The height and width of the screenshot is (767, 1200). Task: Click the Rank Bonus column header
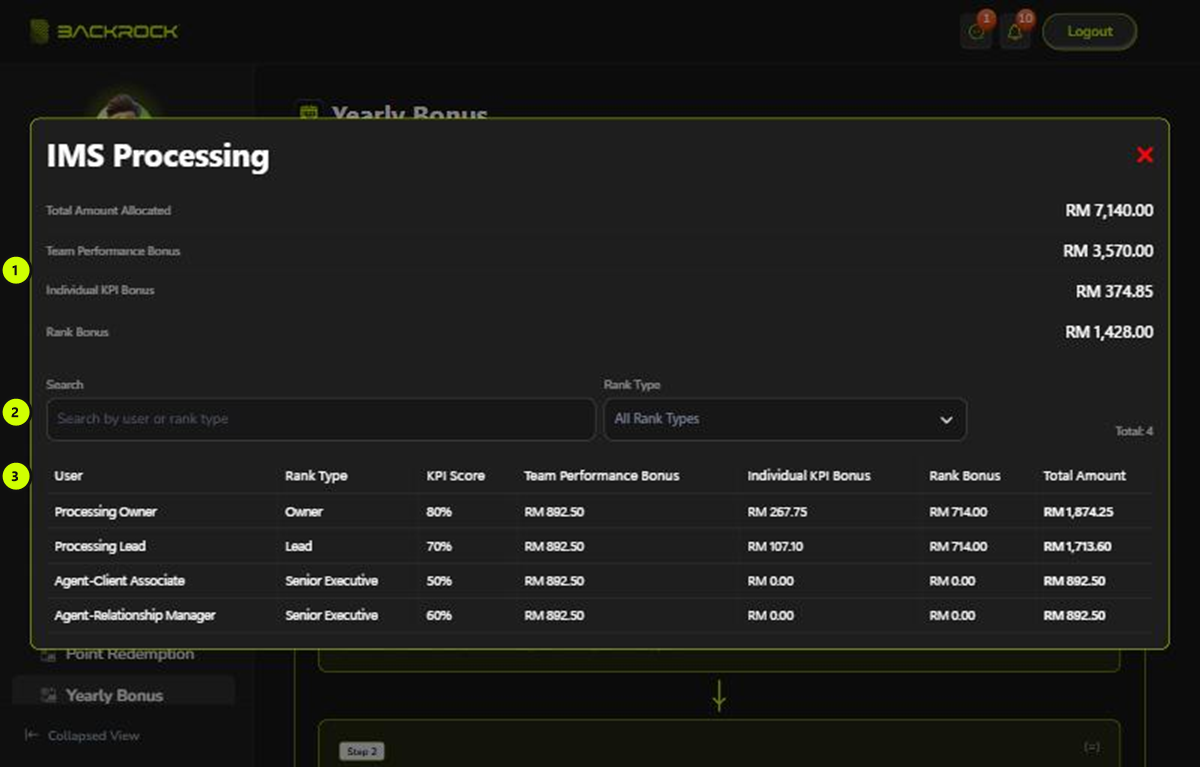tap(965, 476)
